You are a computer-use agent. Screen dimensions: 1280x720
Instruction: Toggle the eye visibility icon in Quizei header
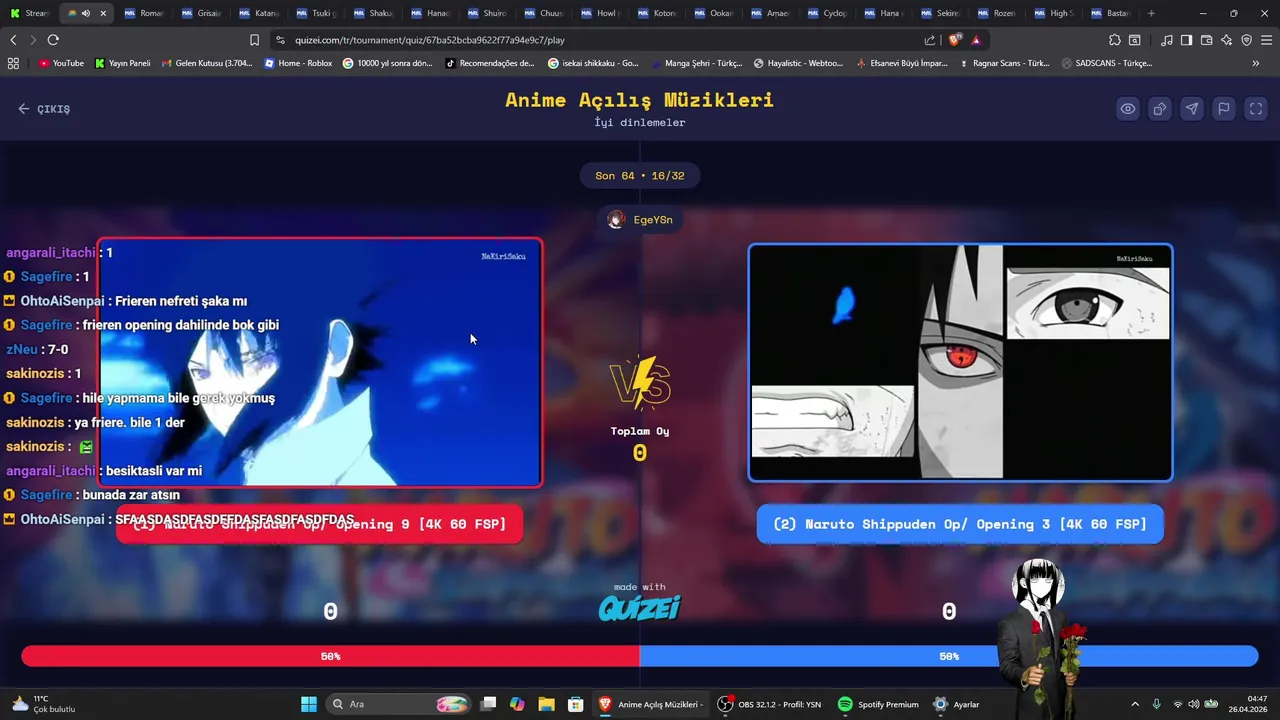point(1128,109)
